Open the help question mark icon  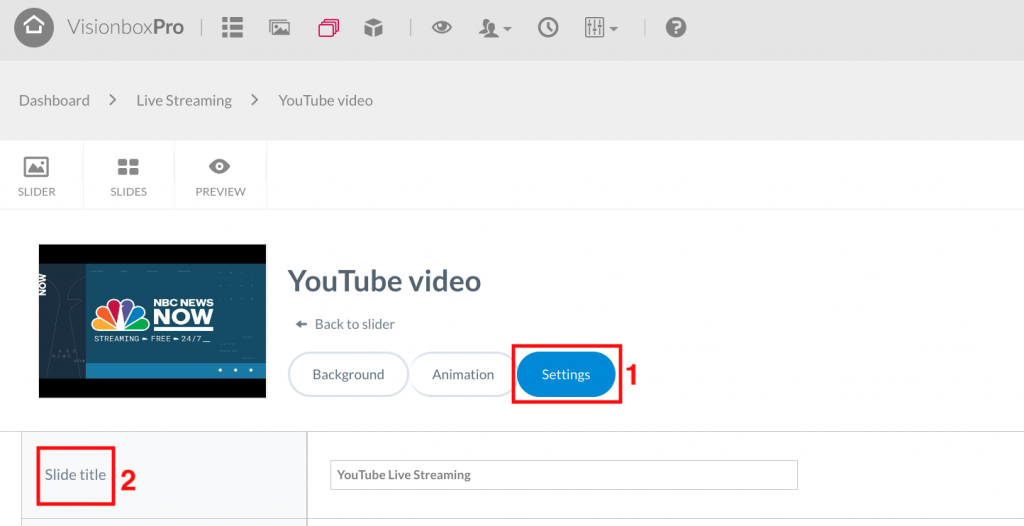pos(676,27)
